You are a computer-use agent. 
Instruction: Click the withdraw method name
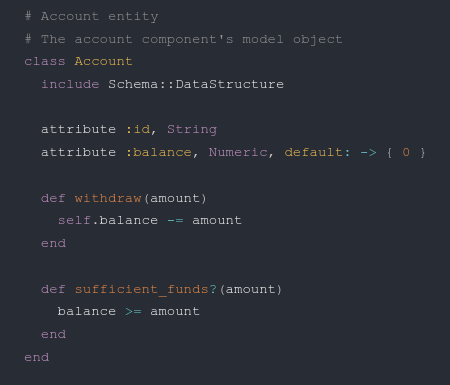108,198
